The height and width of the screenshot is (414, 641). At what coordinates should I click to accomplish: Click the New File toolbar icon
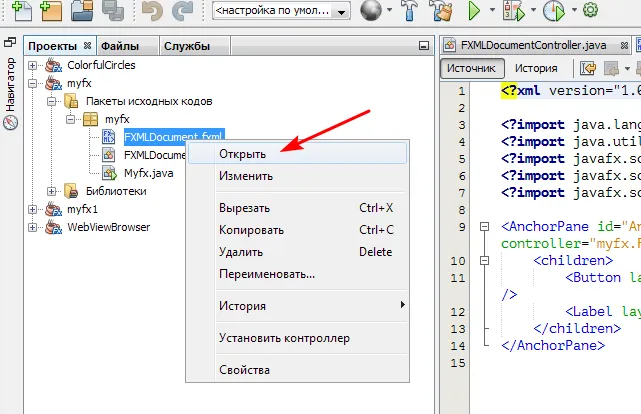pos(21,11)
